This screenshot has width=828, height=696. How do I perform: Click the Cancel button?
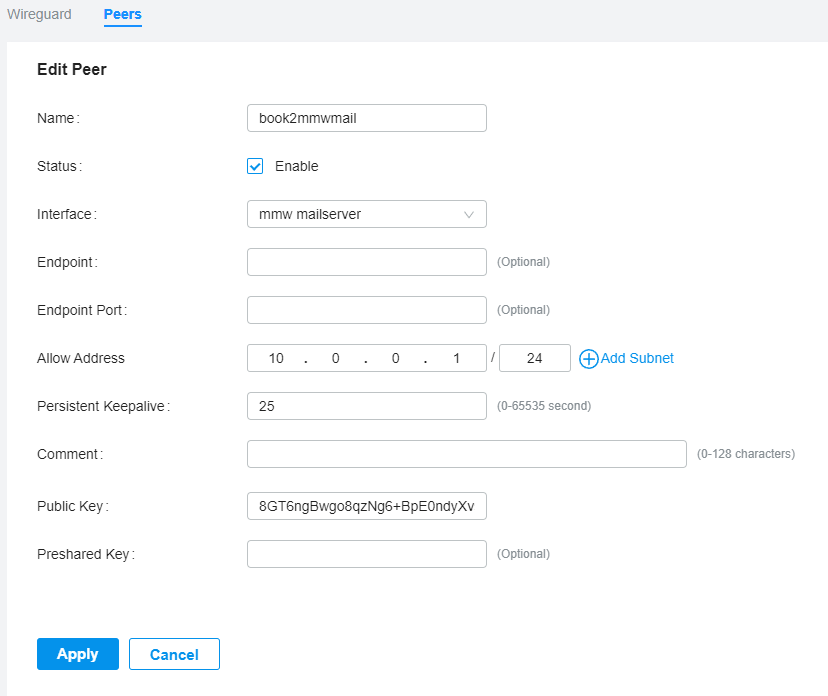coord(174,654)
